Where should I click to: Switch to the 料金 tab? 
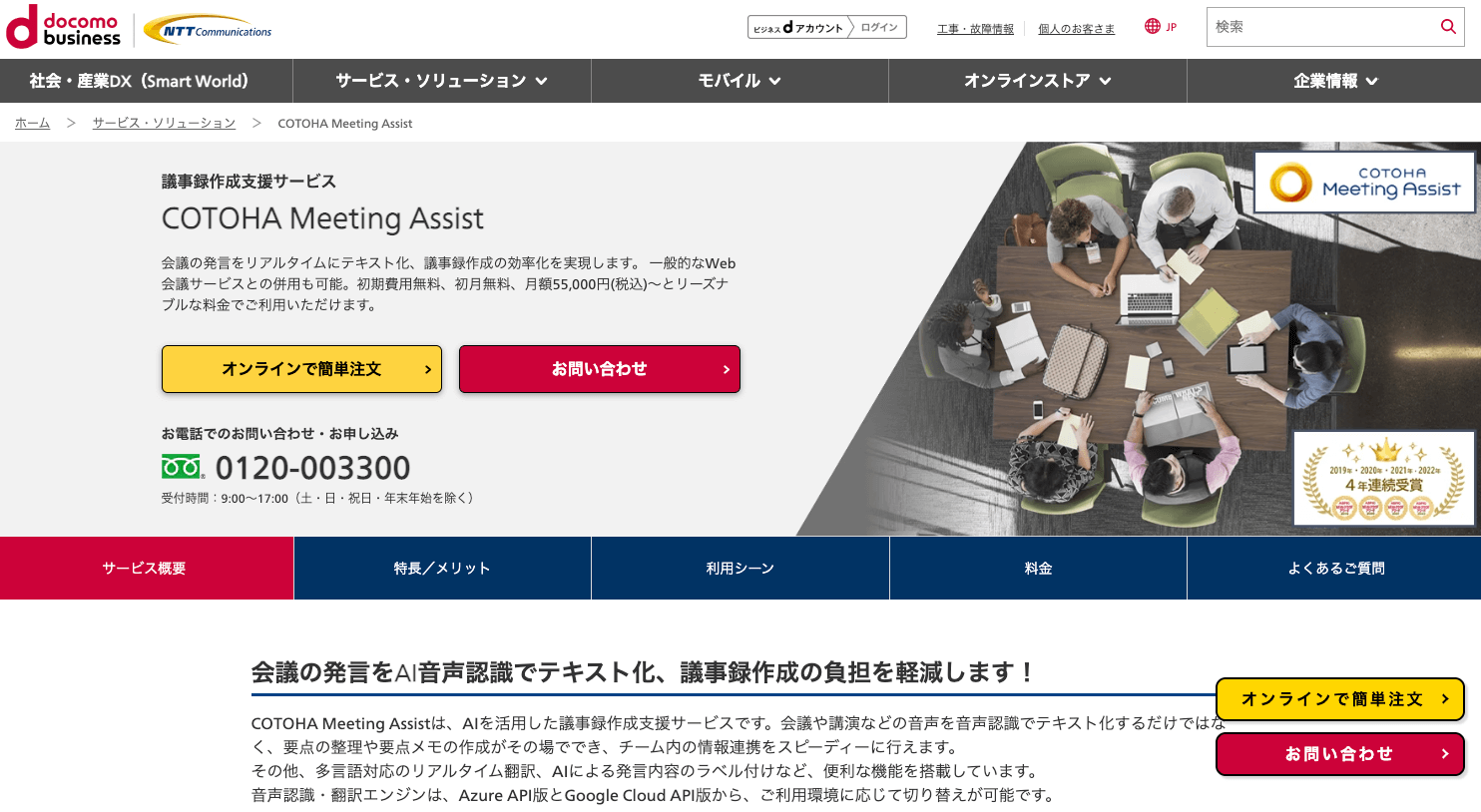pos(1038,568)
